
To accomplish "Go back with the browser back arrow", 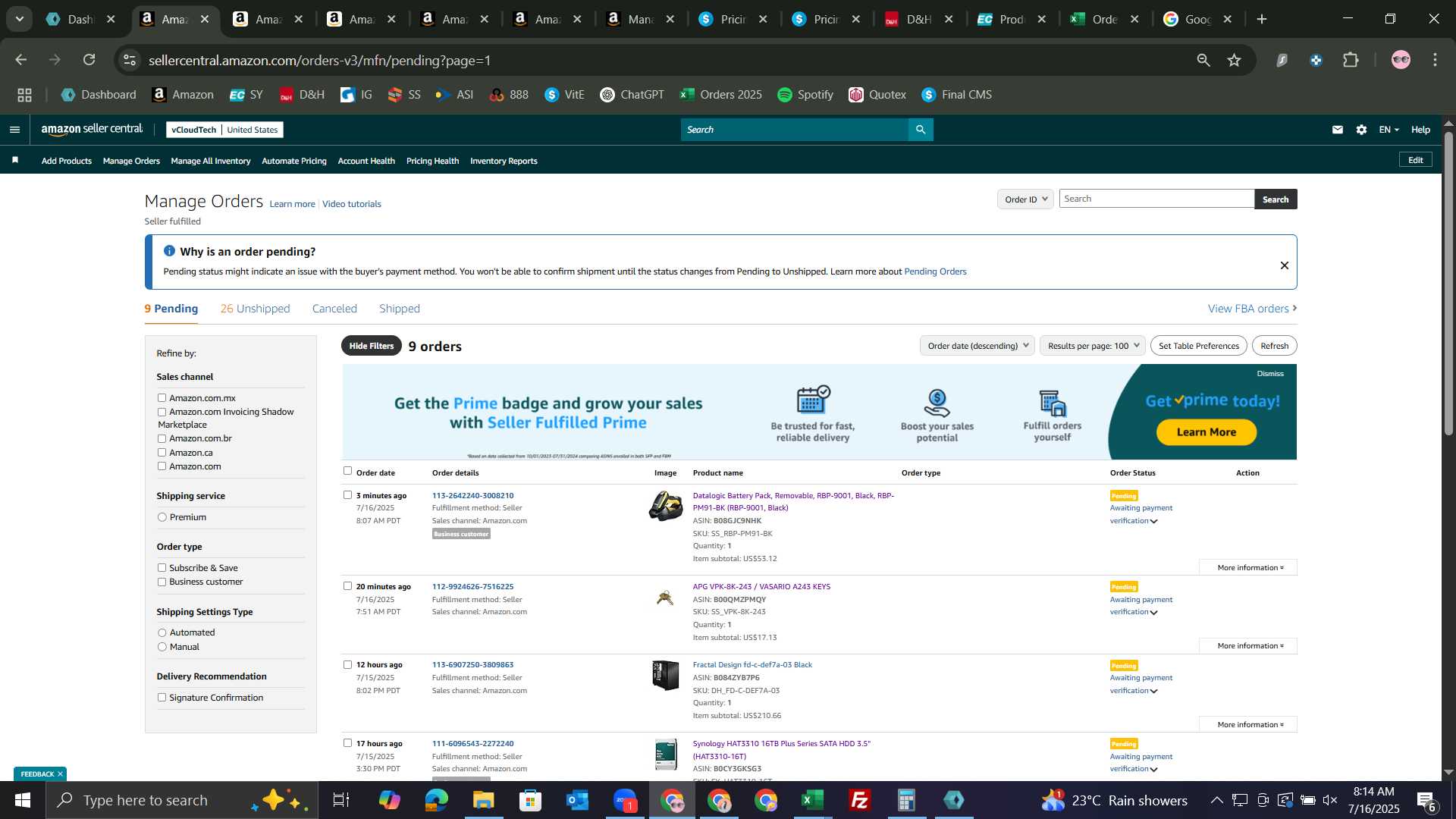I will (x=21, y=60).
